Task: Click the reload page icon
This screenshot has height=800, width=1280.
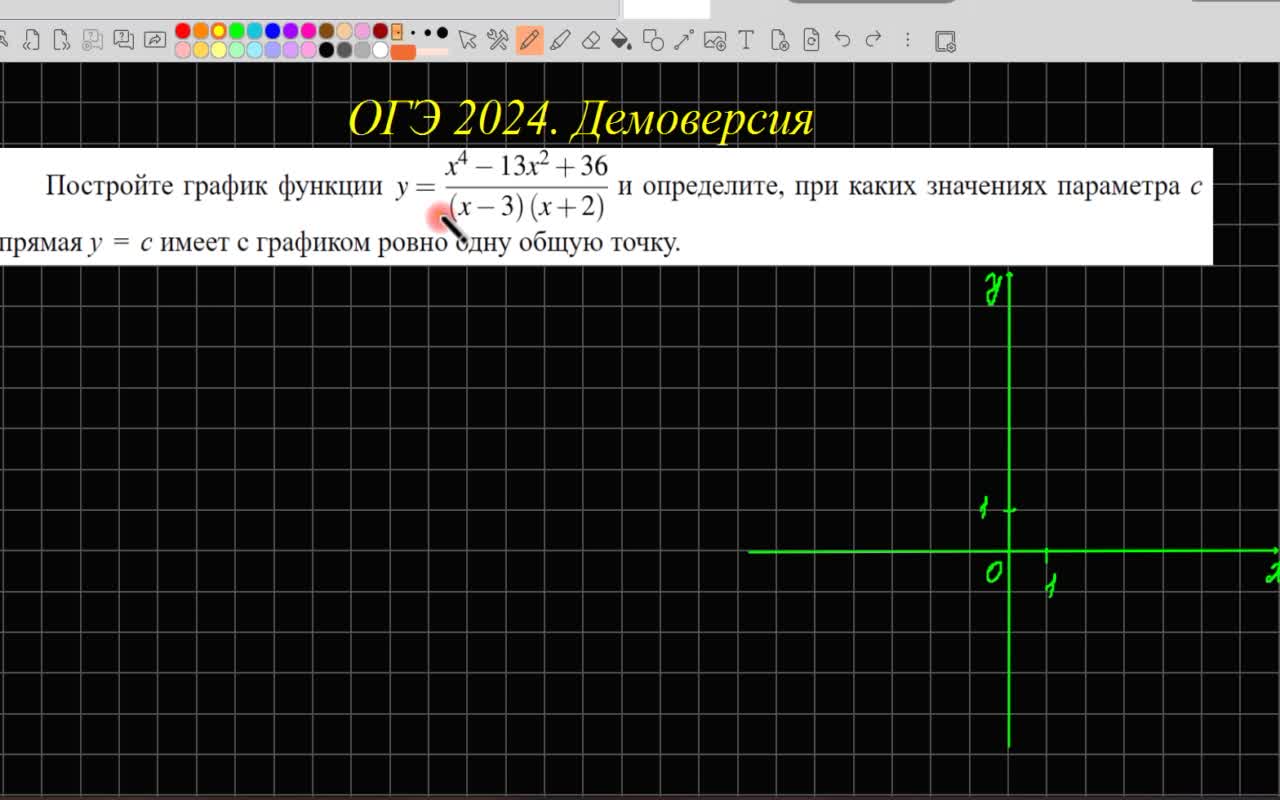Action: (811, 40)
